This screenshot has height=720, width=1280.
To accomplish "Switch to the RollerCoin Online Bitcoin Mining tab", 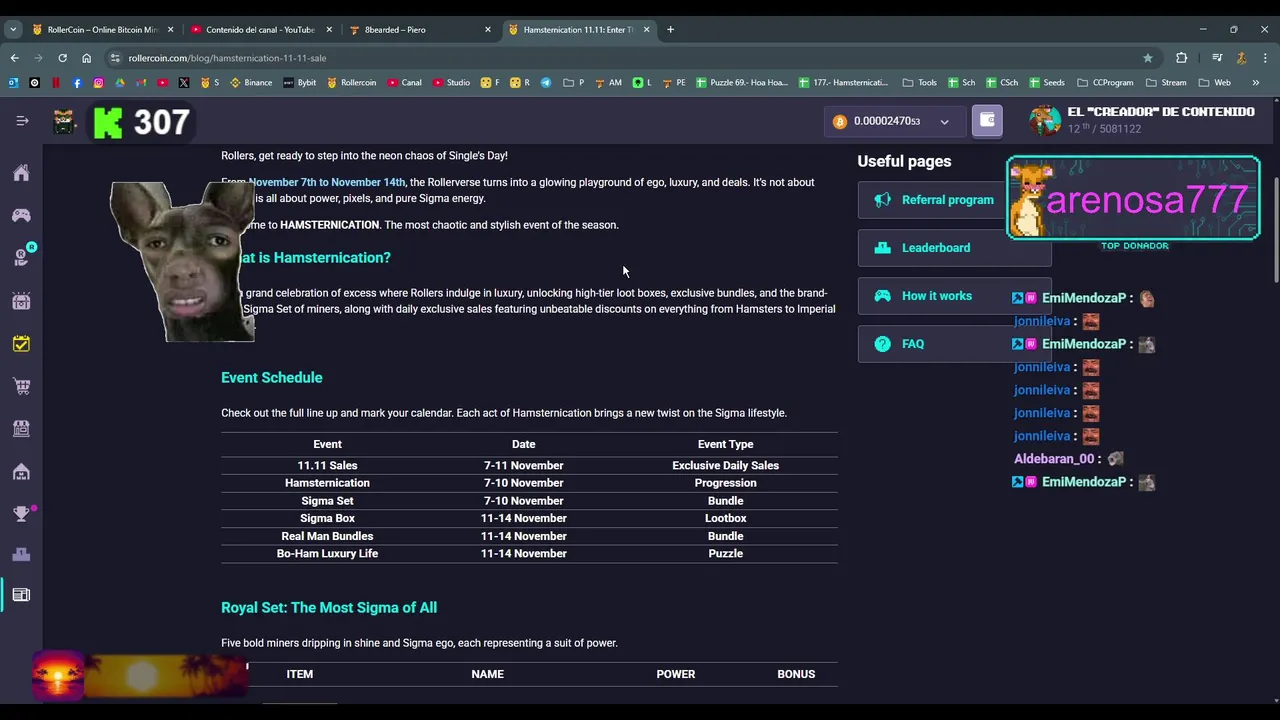I will pyautogui.click(x=100, y=30).
